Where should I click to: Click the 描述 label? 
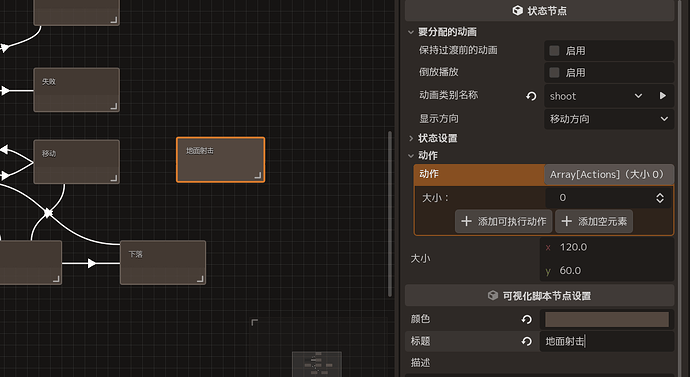click(x=420, y=362)
